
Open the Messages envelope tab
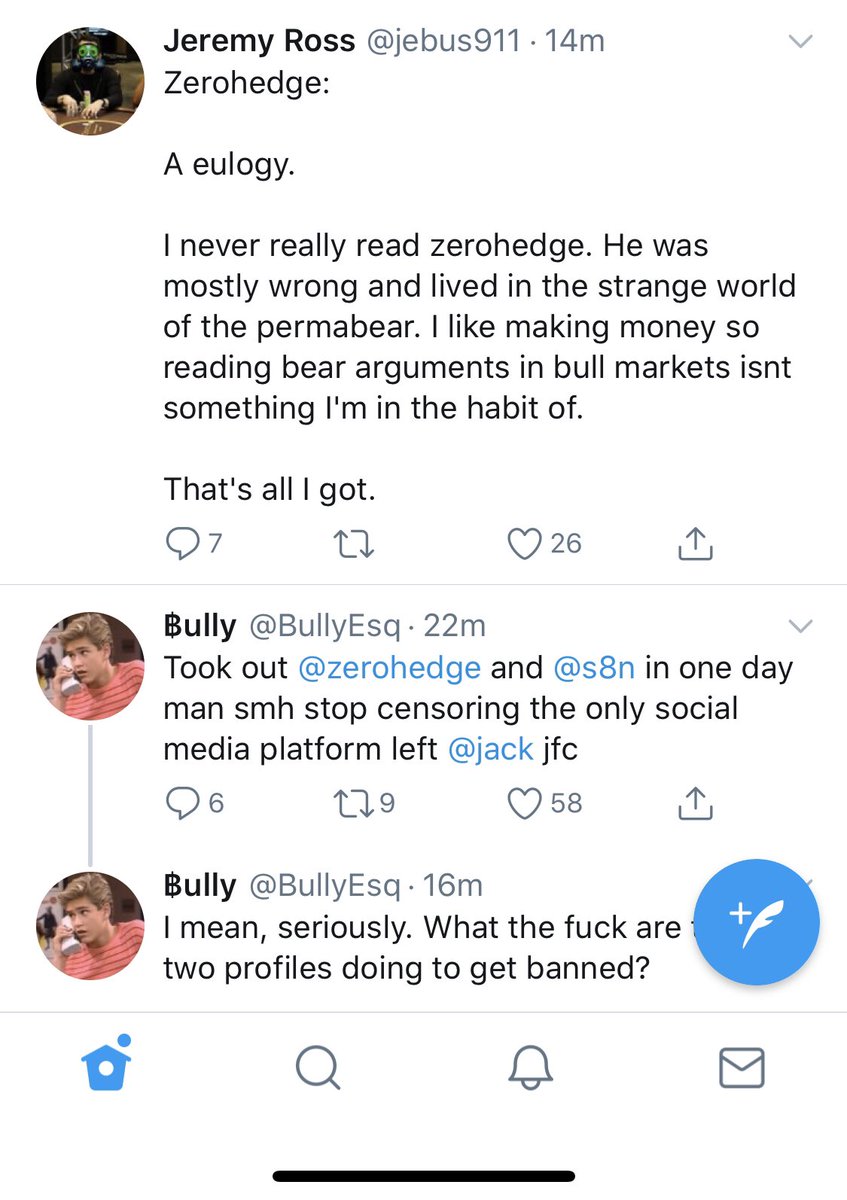pyautogui.click(x=742, y=1067)
